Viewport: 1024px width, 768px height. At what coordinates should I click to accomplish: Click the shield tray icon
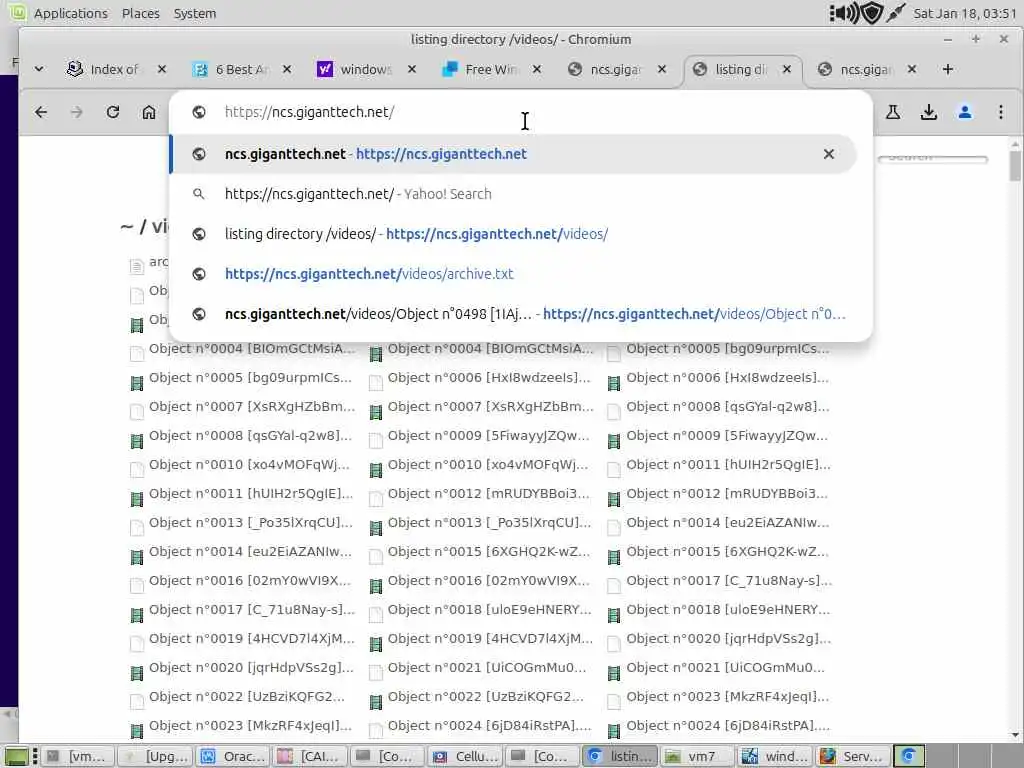872,12
